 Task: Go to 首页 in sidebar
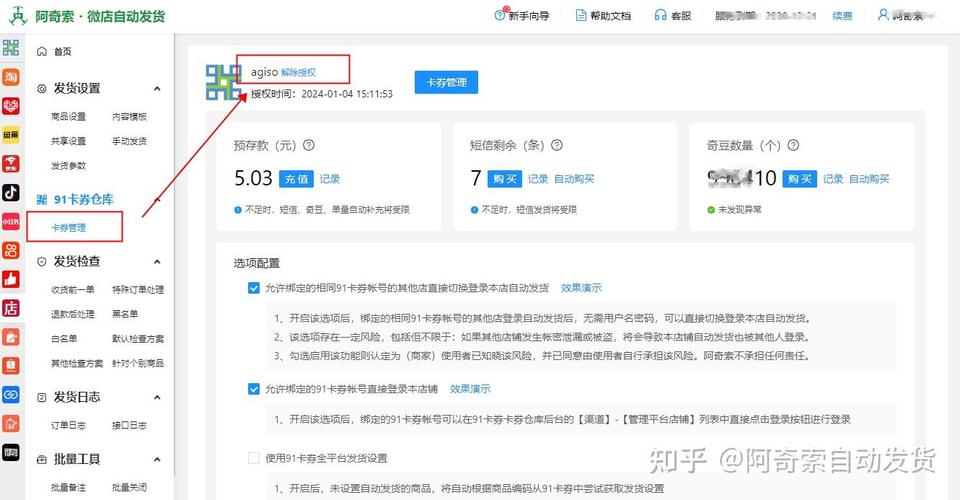pyautogui.click(x=62, y=51)
